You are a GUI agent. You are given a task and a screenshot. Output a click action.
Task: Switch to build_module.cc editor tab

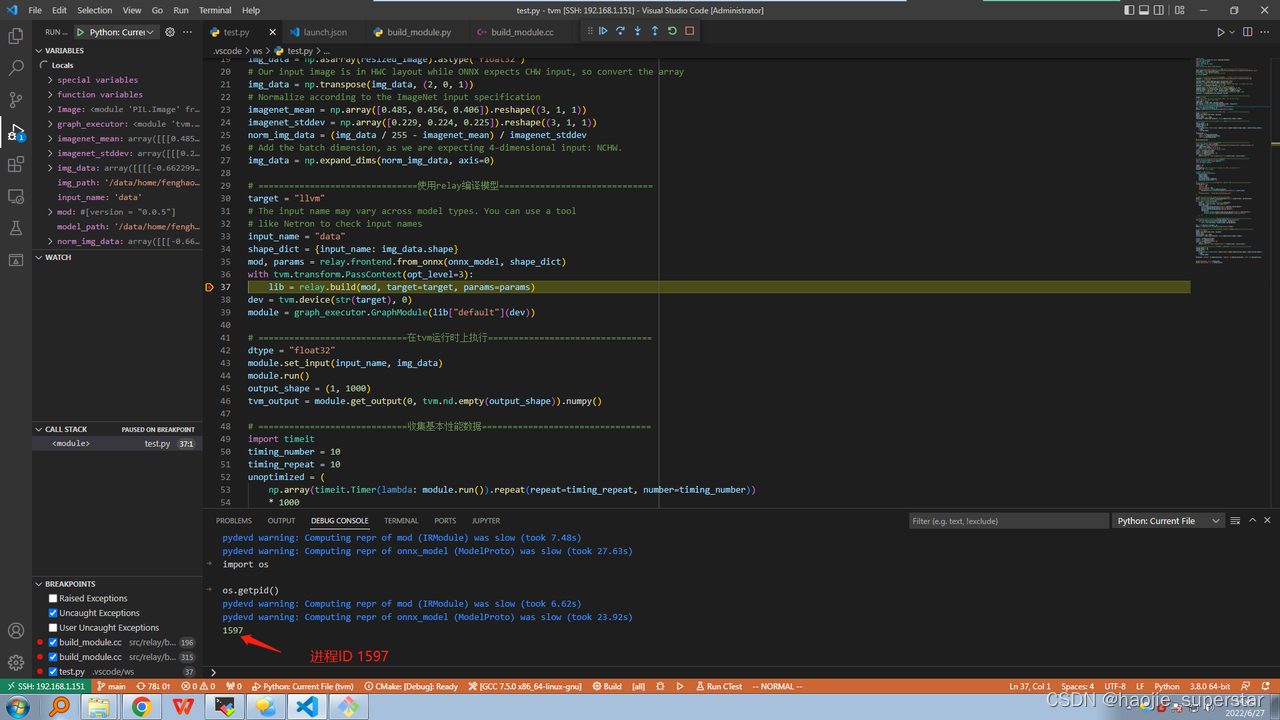521,32
